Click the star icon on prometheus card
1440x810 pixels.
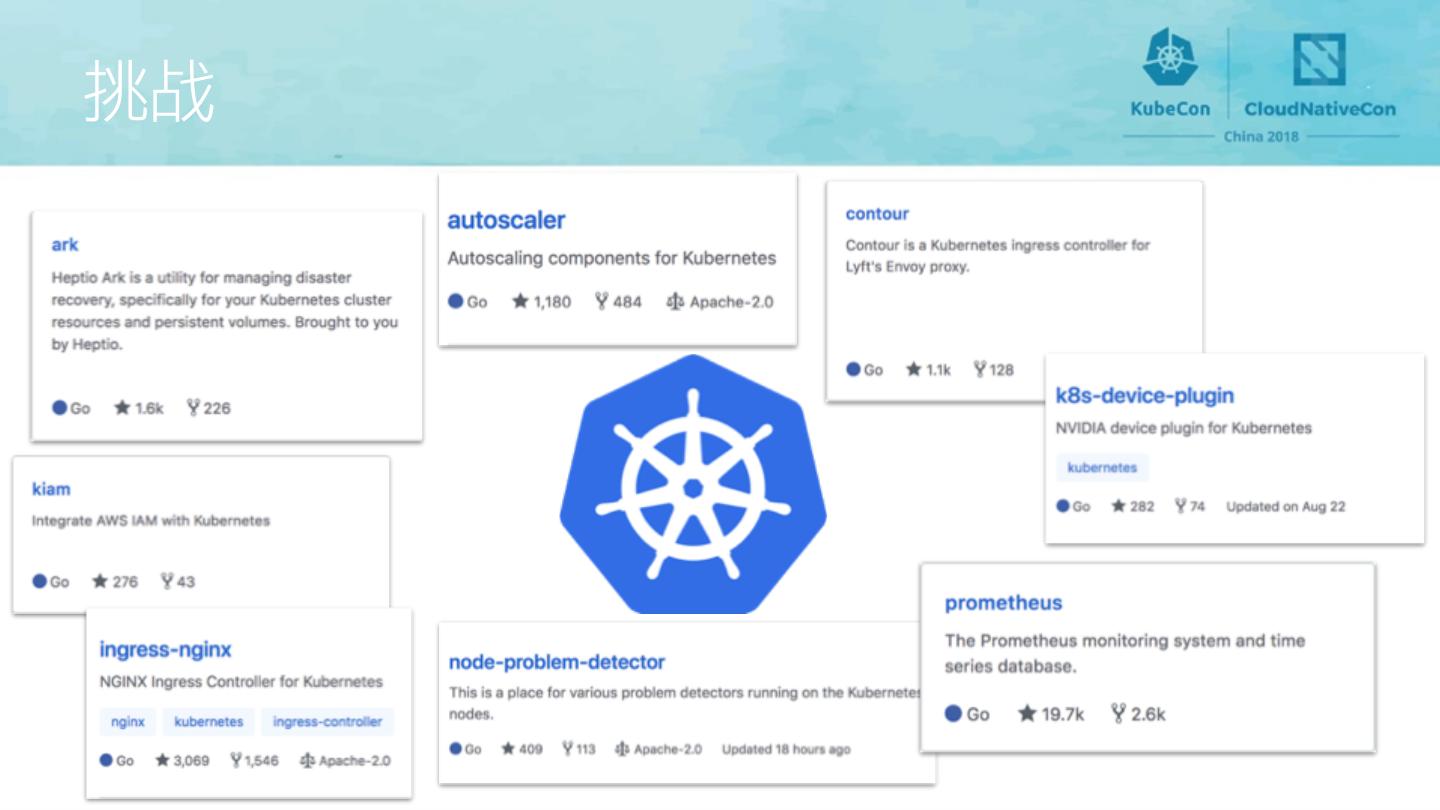pyautogui.click(x=1027, y=714)
